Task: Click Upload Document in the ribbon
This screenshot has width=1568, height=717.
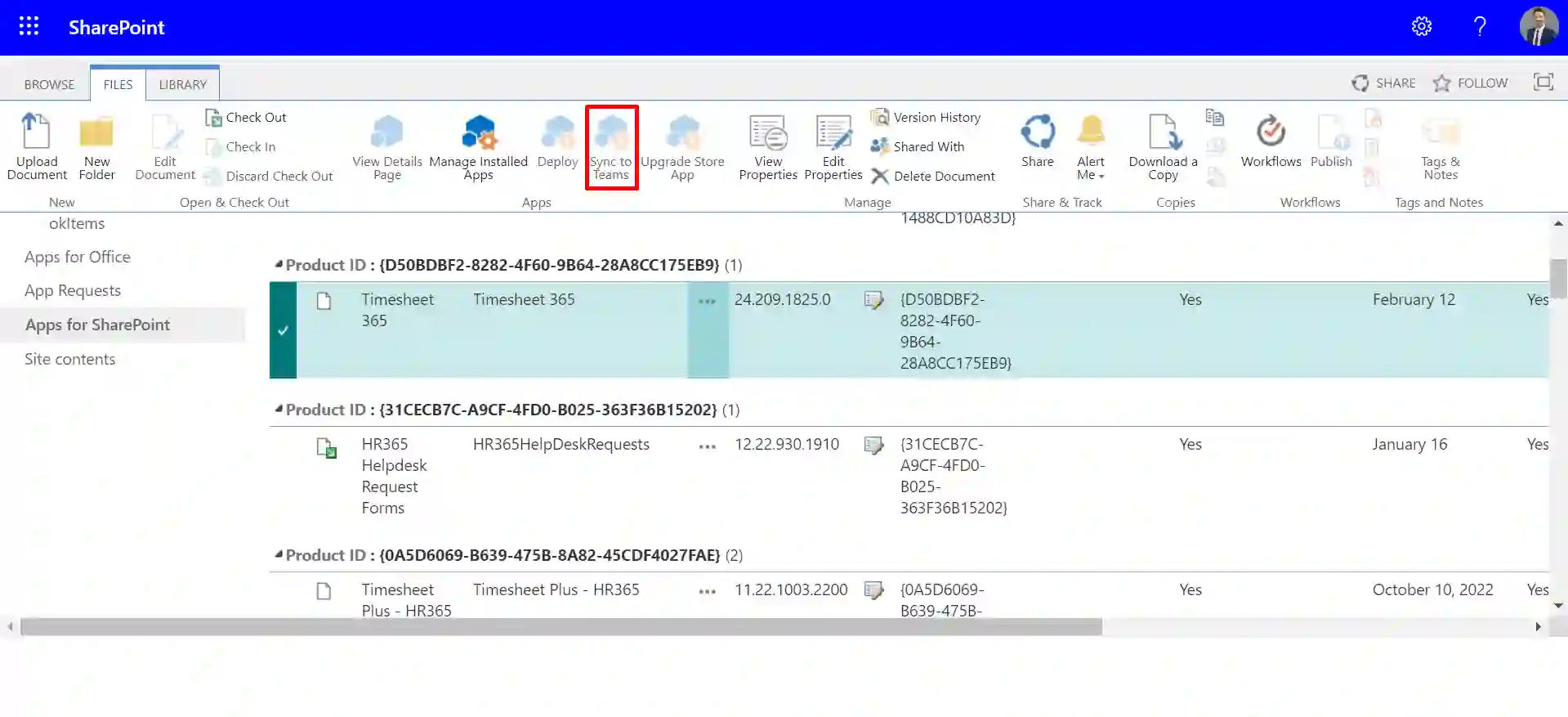Action: coord(37,147)
